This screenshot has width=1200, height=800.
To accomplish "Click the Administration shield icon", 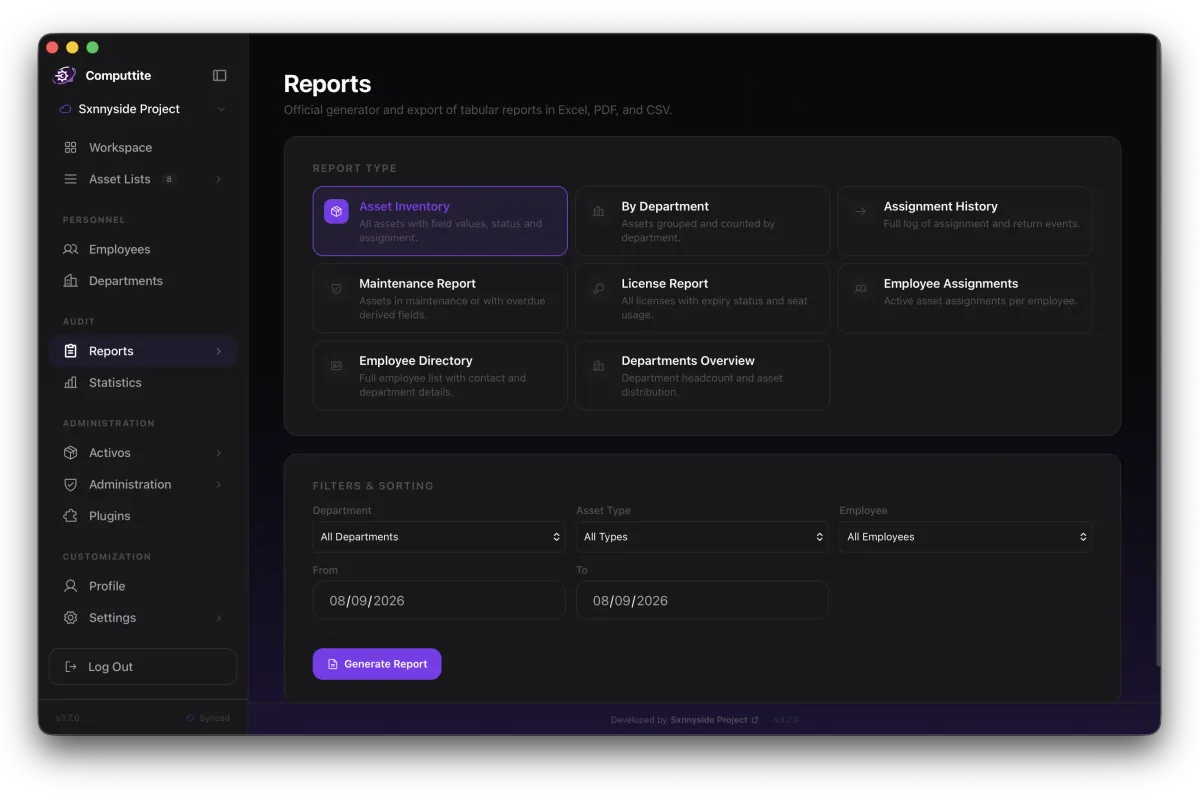I will pyautogui.click(x=70, y=484).
